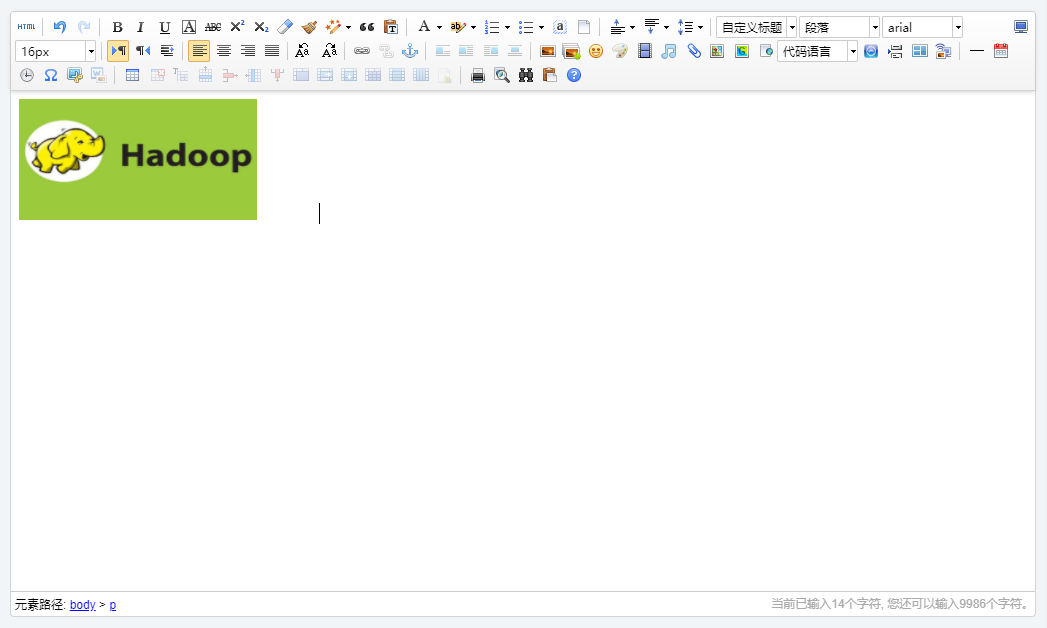Open the multiple image upload dialog

(x=572, y=51)
